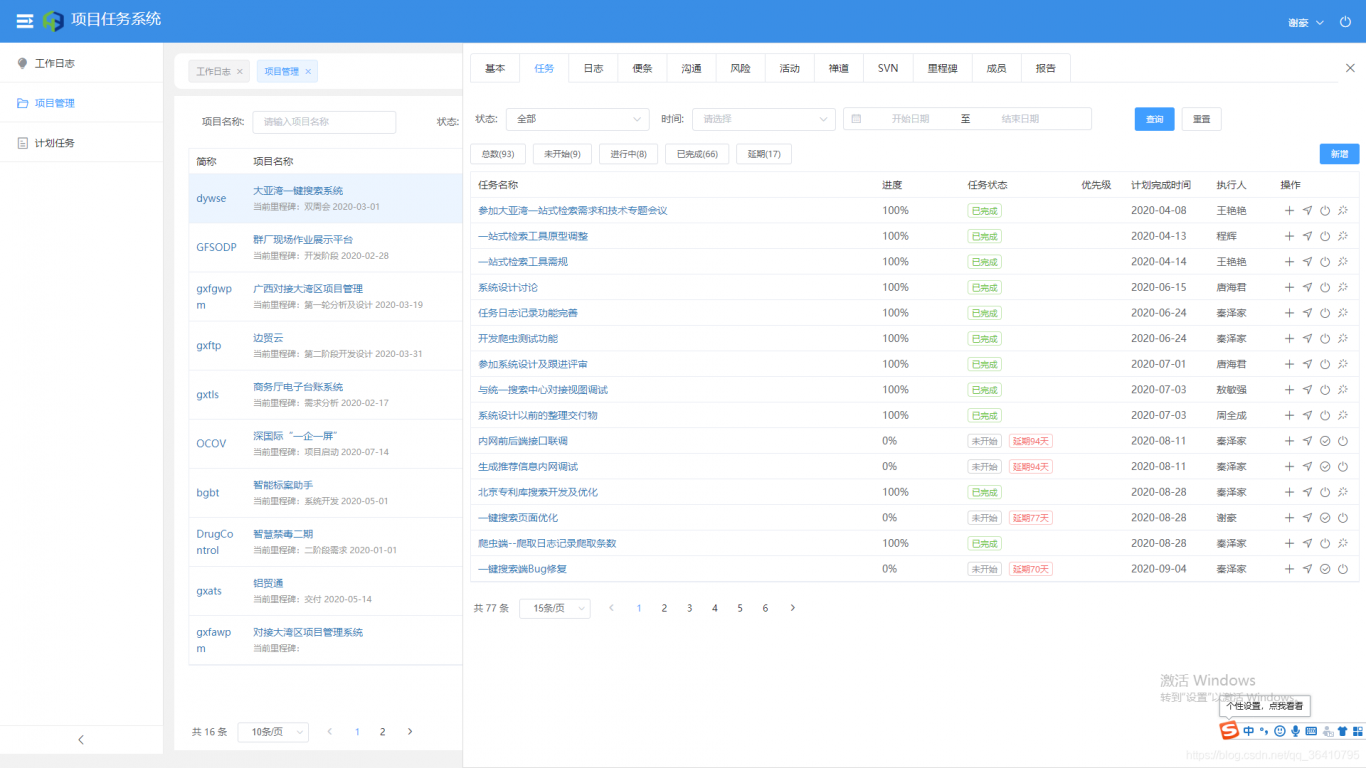Click the blue 新增 button
The image size is (1366, 768).
(1340, 154)
